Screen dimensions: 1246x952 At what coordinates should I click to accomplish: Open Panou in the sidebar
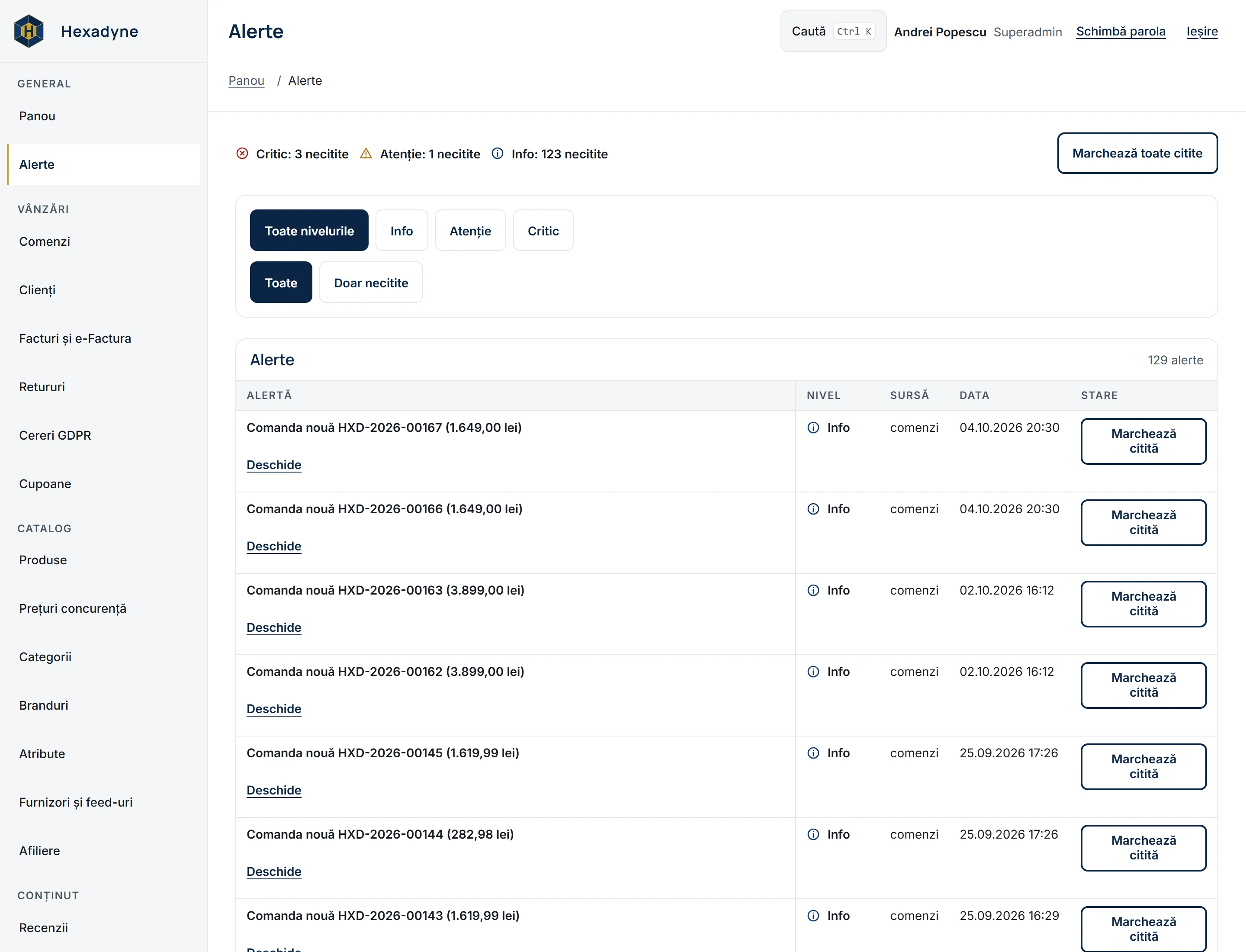click(x=103, y=116)
